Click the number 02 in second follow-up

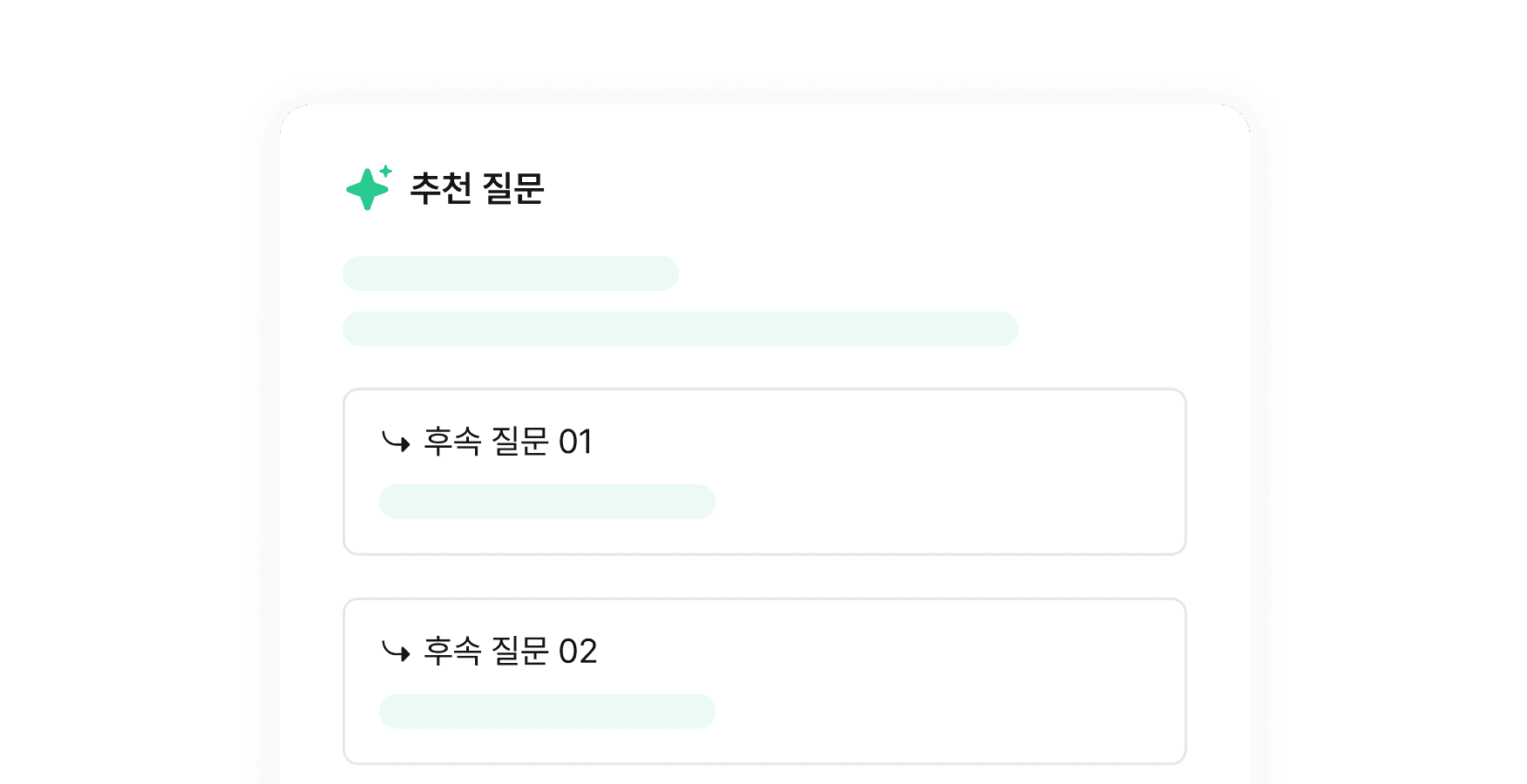(x=578, y=652)
